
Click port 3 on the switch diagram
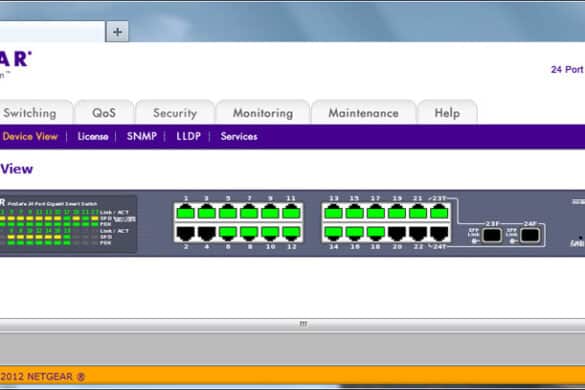[206, 212]
